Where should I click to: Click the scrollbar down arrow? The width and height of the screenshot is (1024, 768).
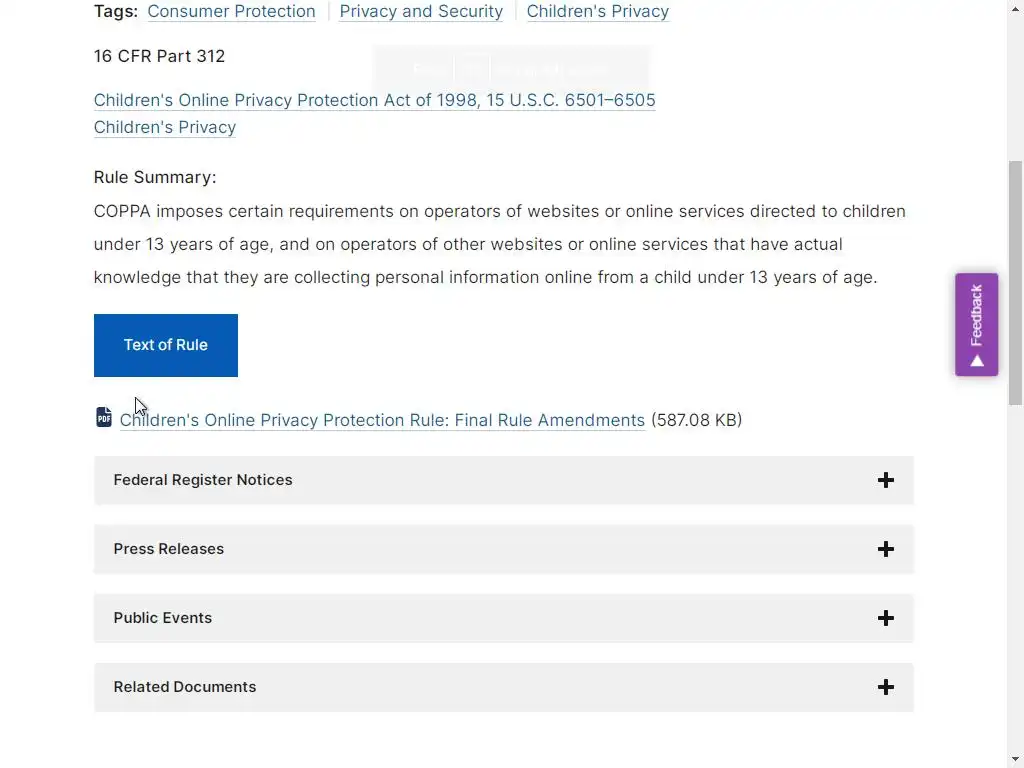1015,759
